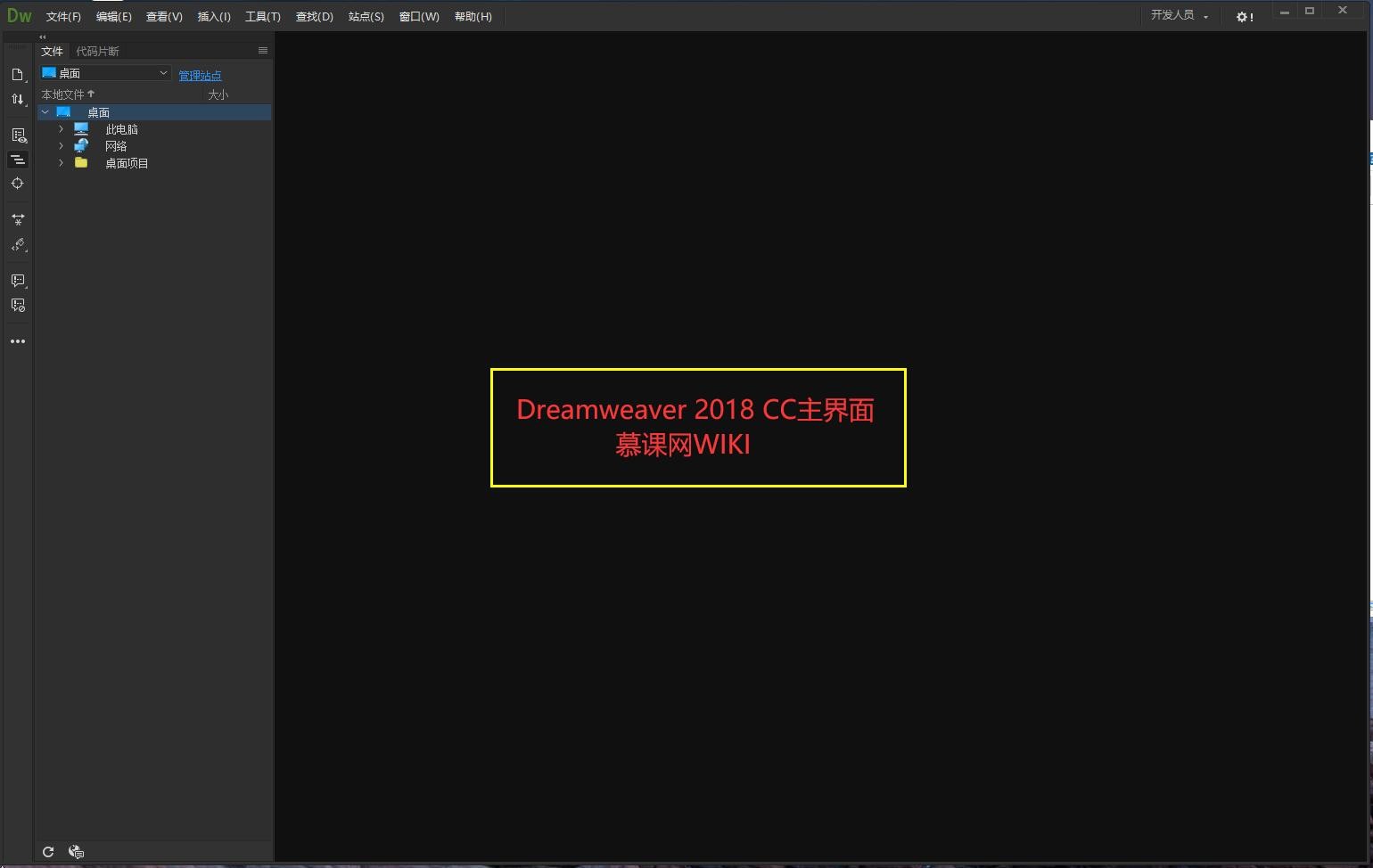Click the globe icon beside Refresh
Screen dimensions: 1373x868
pos(76,852)
